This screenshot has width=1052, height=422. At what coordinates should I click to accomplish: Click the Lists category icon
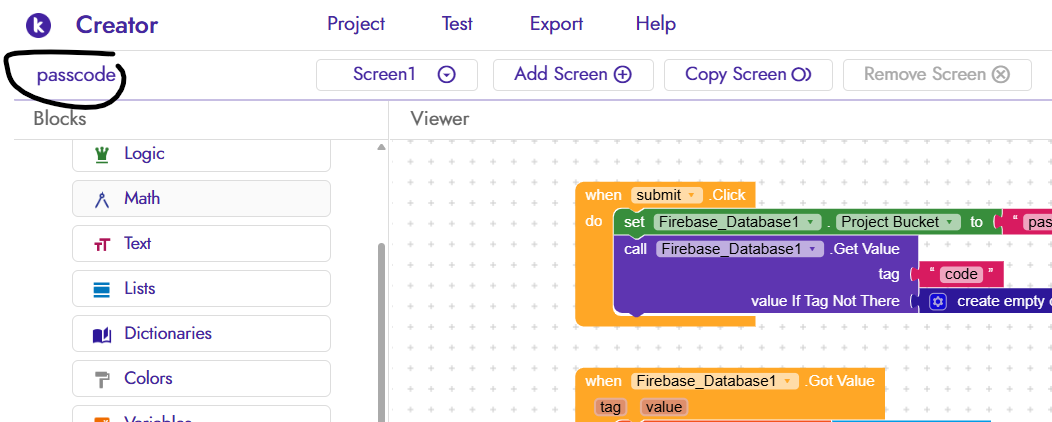coord(101,290)
